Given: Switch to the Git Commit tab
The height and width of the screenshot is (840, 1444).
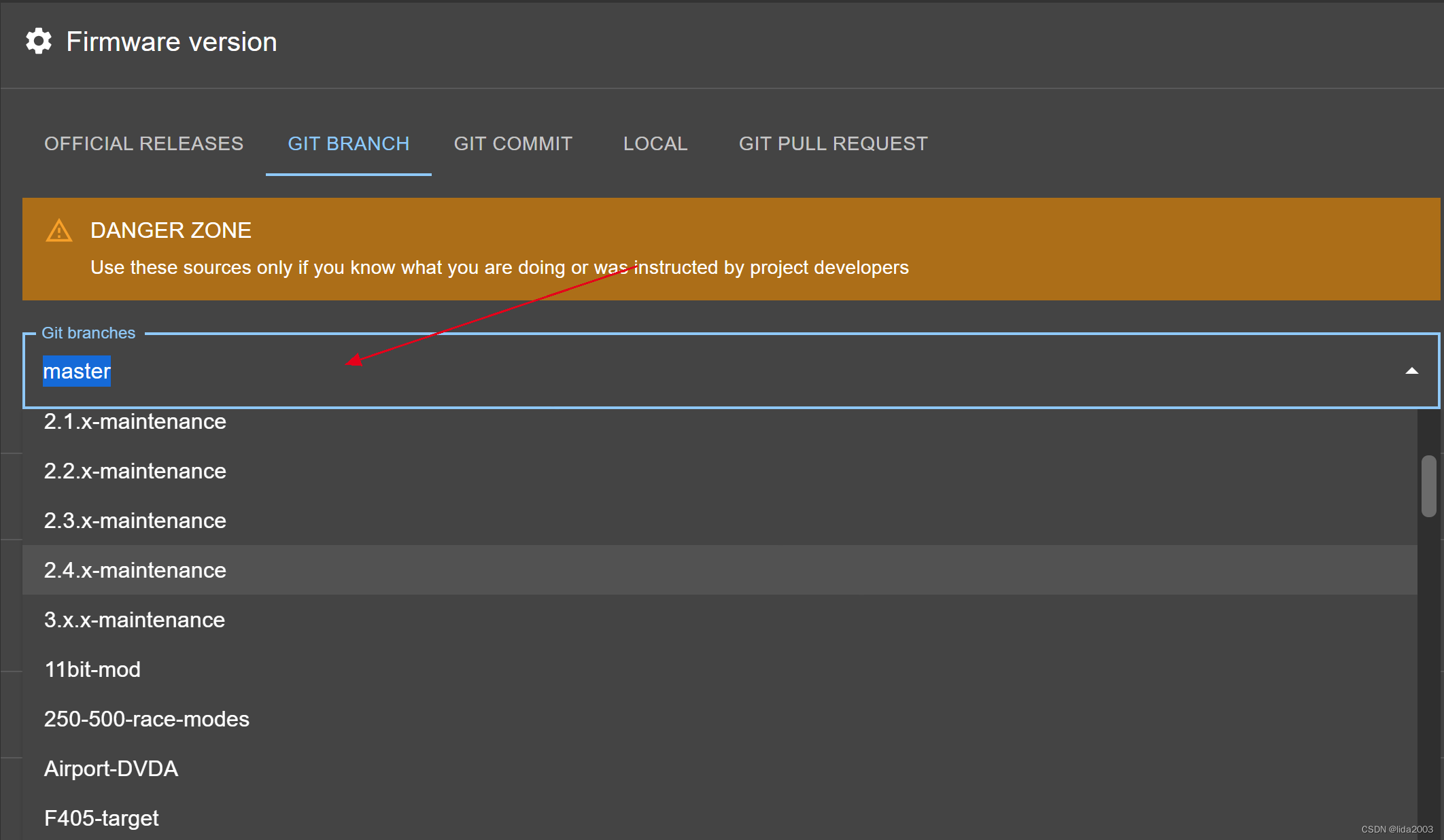Looking at the screenshot, I should click(x=513, y=144).
